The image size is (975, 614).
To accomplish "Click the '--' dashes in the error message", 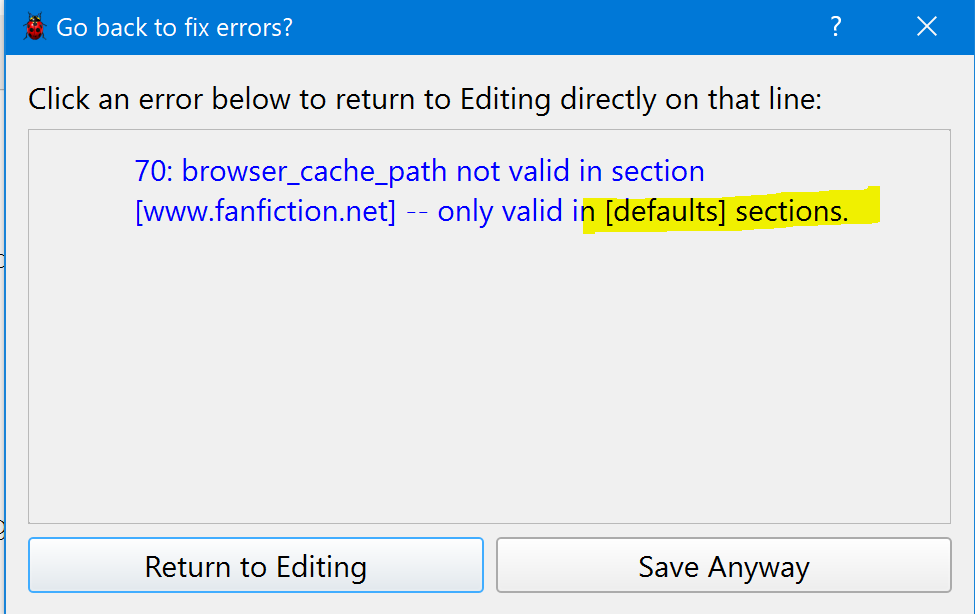I will [417, 212].
